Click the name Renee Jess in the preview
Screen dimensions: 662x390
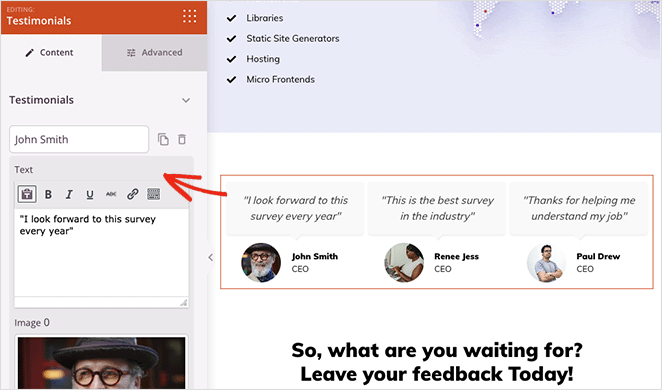click(x=456, y=256)
